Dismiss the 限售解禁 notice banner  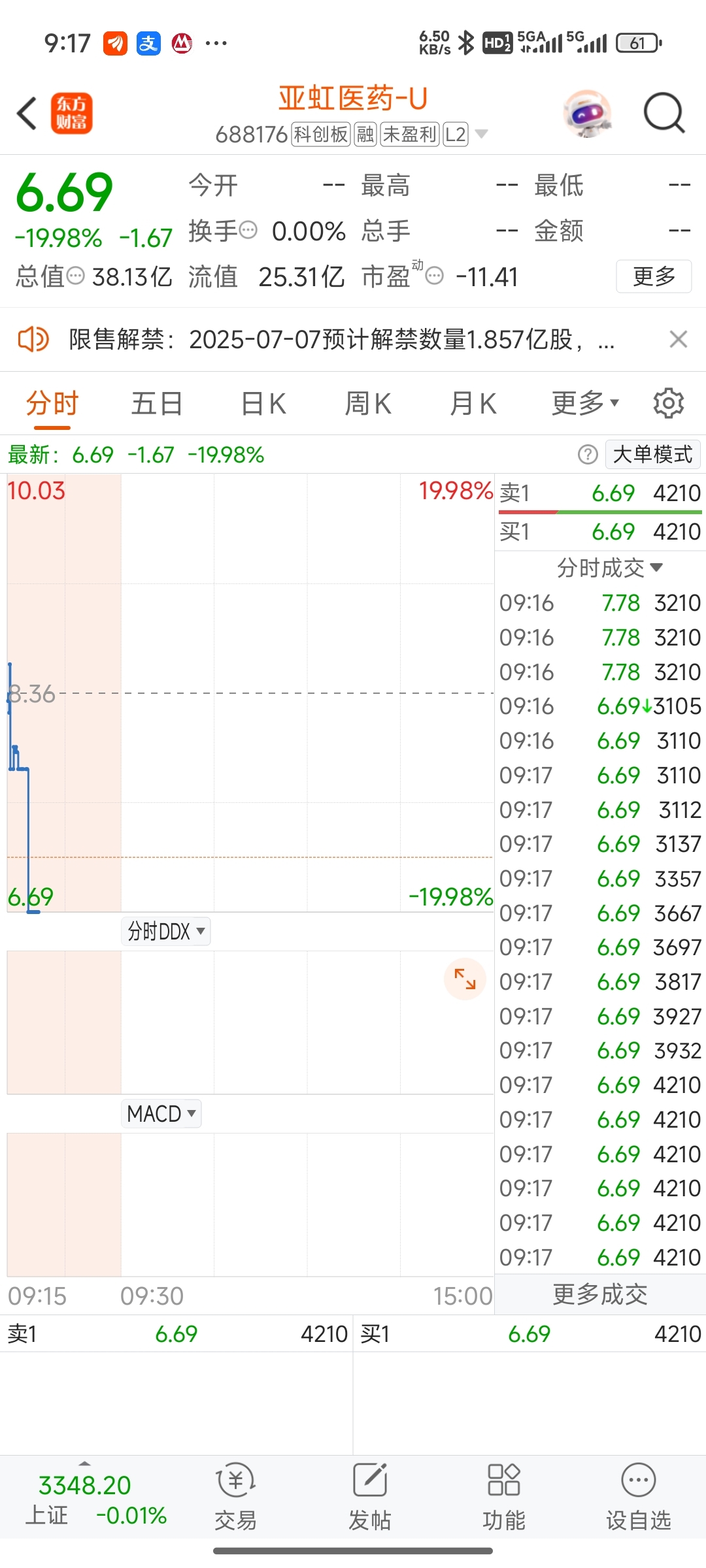tap(679, 339)
